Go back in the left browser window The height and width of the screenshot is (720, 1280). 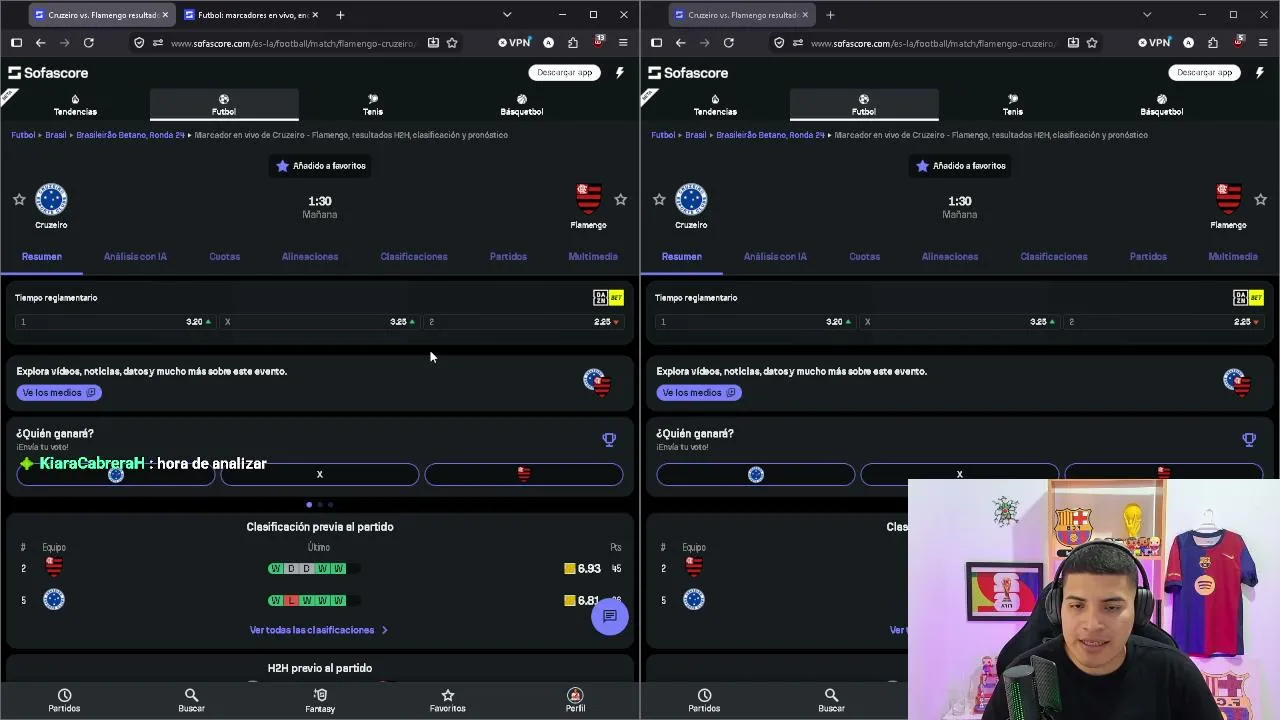40,43
